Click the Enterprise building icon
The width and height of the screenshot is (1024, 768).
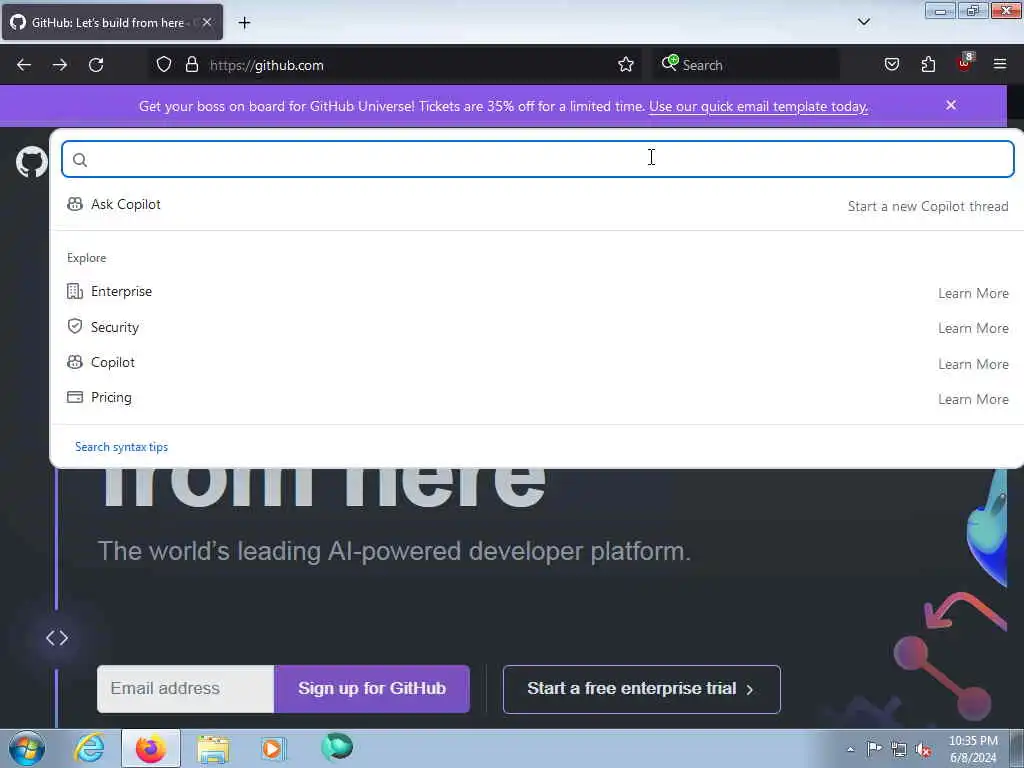tap(75, 291)
